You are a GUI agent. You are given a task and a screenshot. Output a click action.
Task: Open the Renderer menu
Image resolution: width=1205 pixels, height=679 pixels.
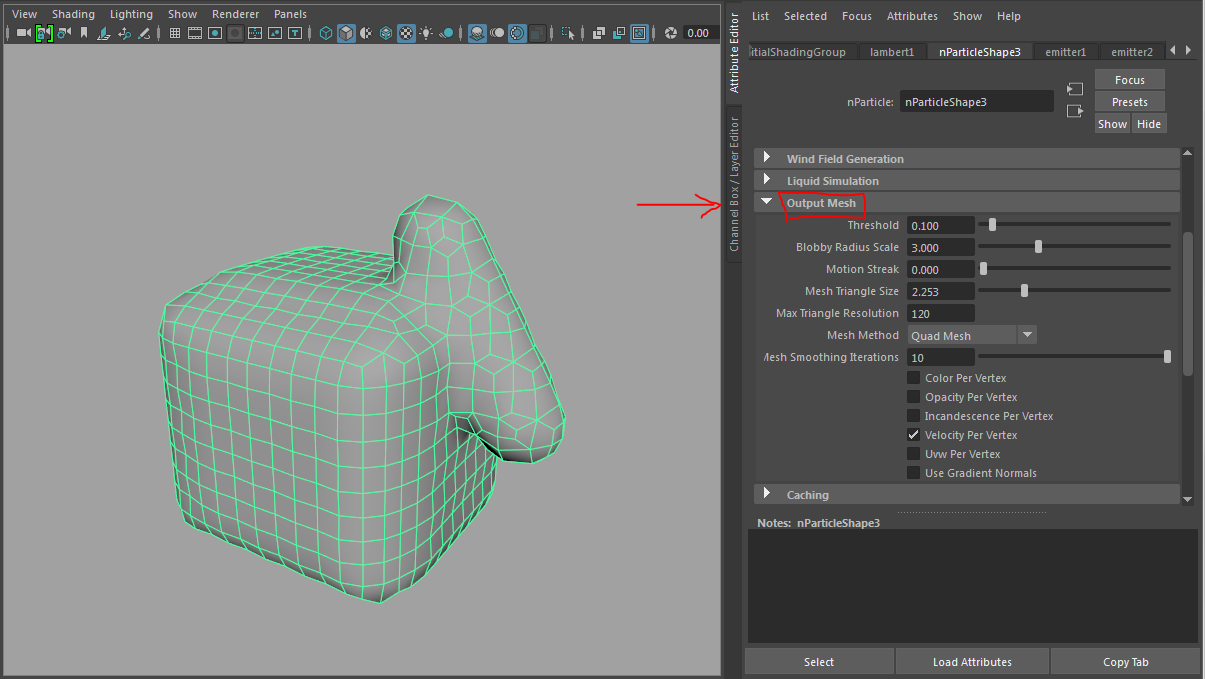[235, 13]
